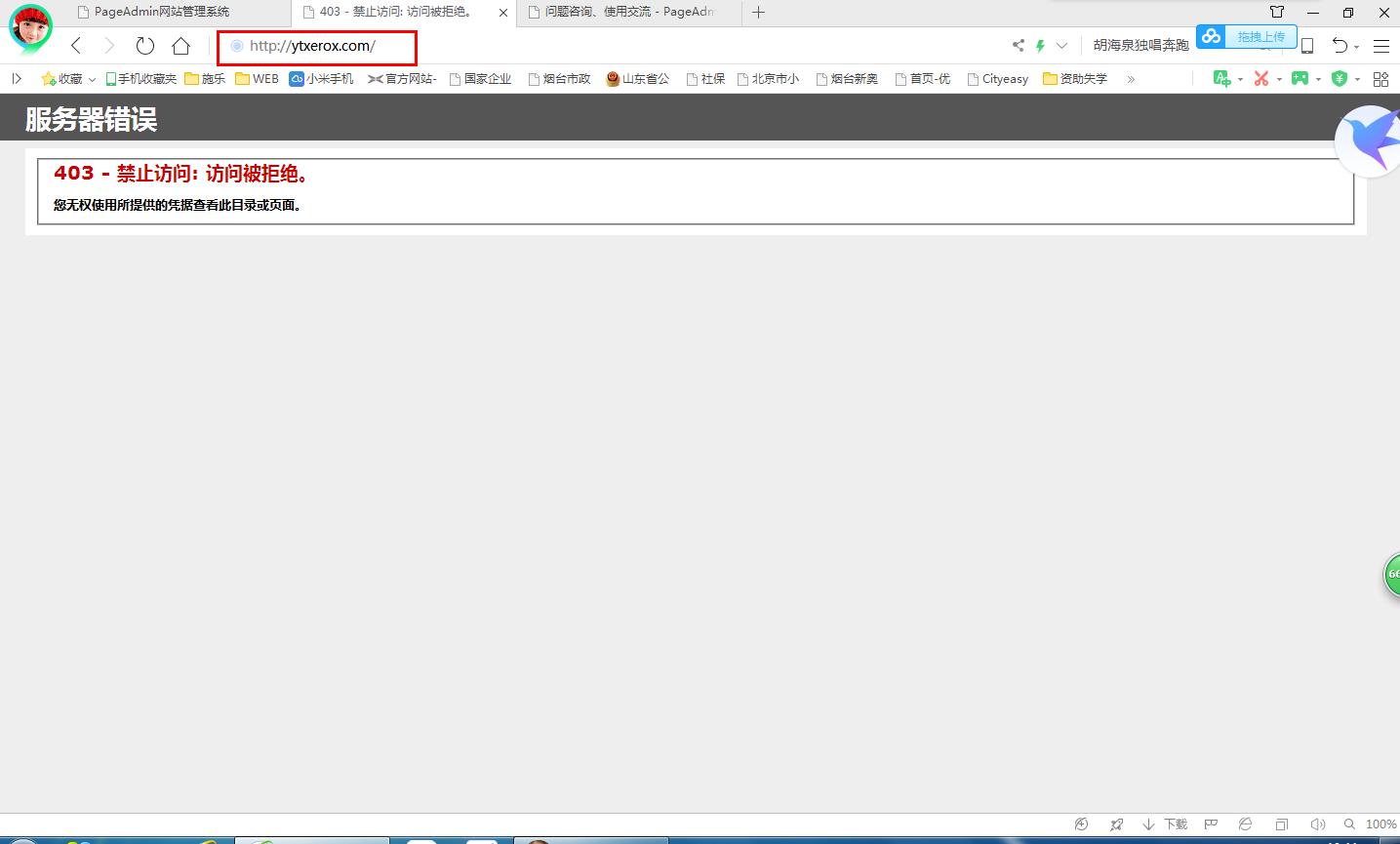Click the green translate extension icon

click(1221, 79)
